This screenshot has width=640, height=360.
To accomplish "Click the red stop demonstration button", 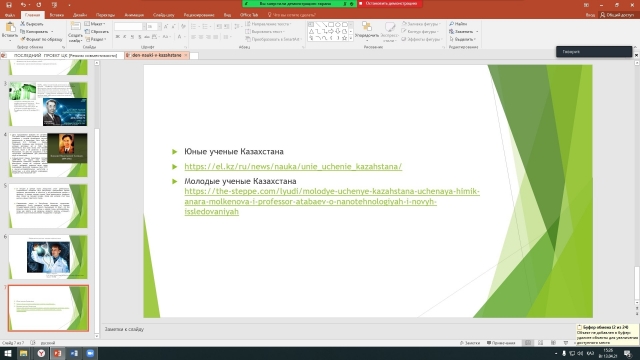I will pos(390,4).
